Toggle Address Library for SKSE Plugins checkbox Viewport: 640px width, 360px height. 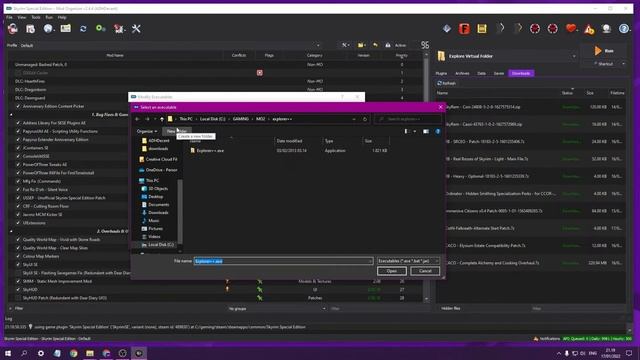click(x=18, y=123)
